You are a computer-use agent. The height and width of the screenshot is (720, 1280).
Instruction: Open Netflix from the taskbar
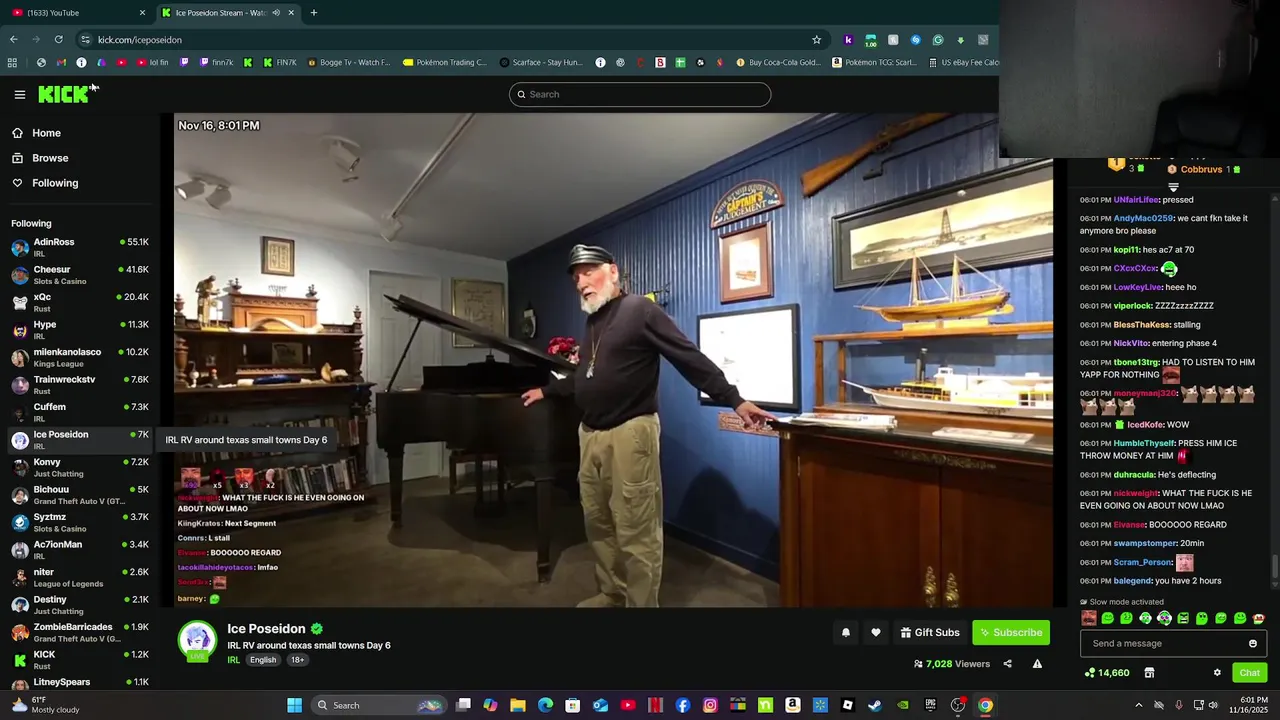coord(655,705)
